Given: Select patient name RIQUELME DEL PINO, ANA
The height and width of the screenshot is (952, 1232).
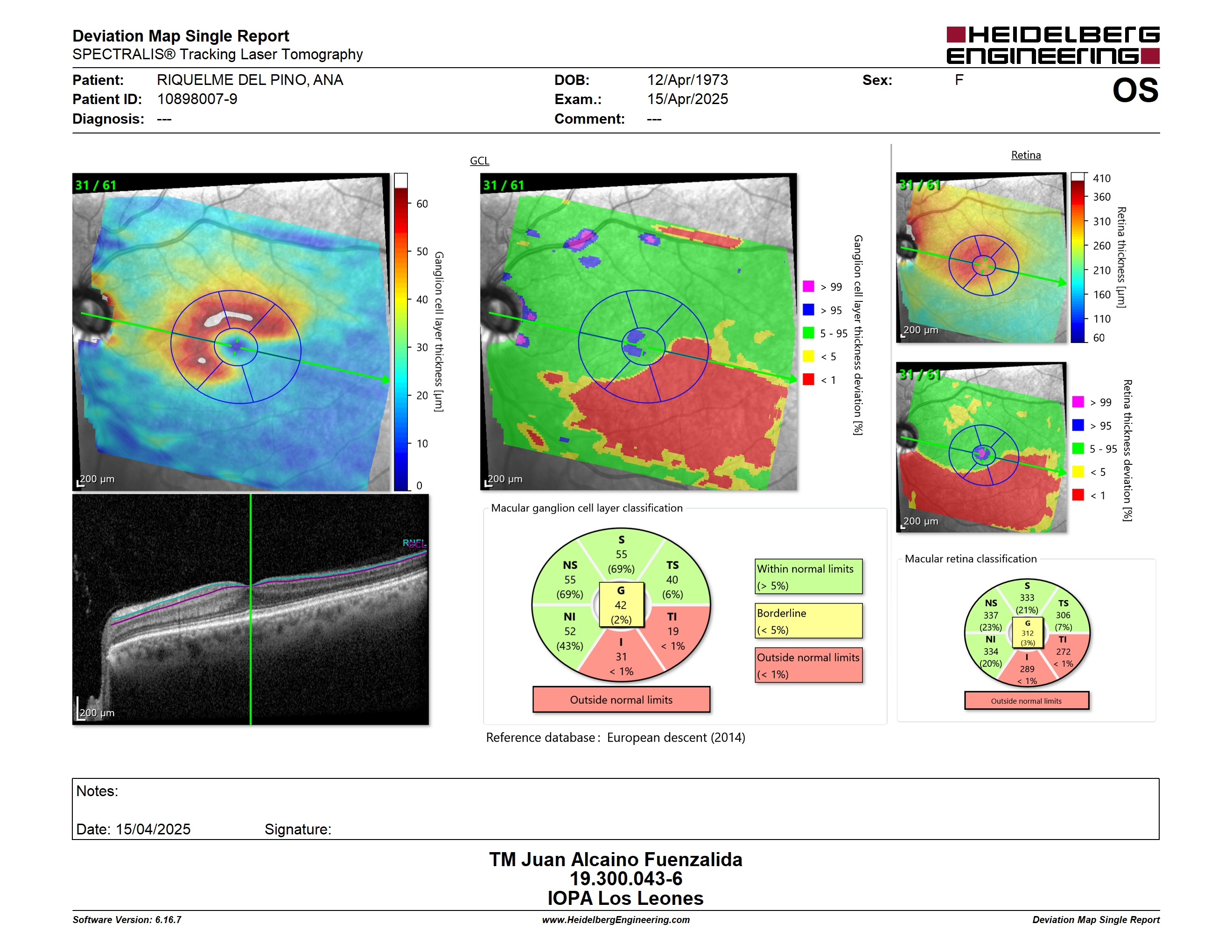Looking at the screenshot, I should click(250, 80).
